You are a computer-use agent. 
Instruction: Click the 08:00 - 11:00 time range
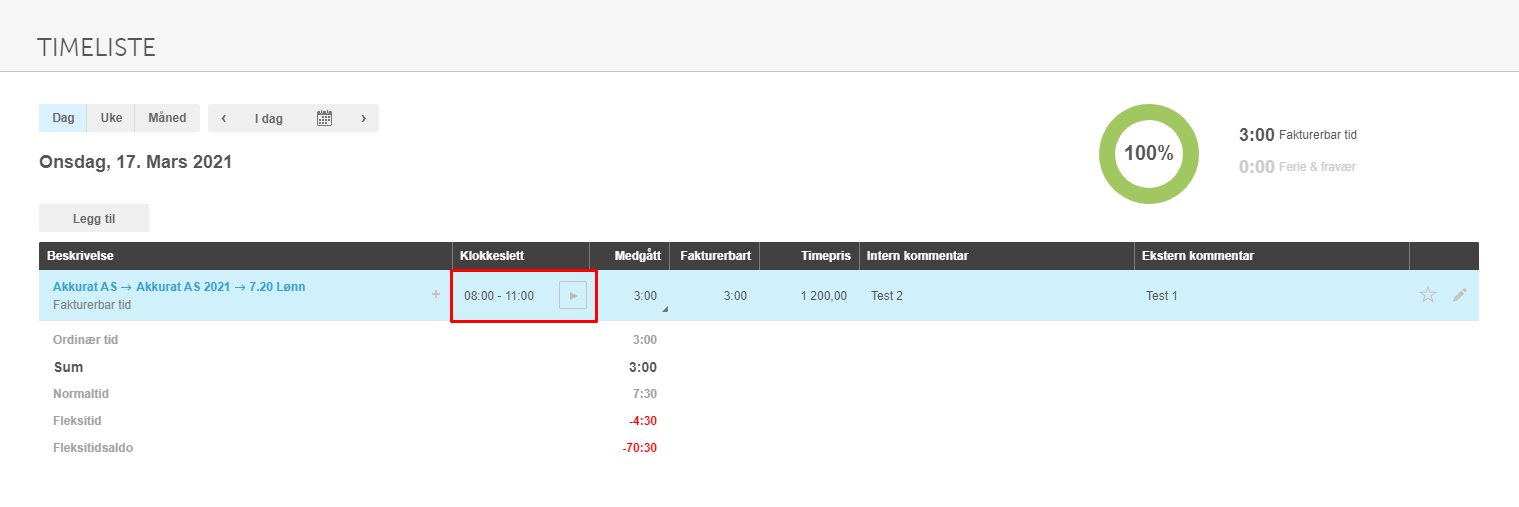pos(499,296)
